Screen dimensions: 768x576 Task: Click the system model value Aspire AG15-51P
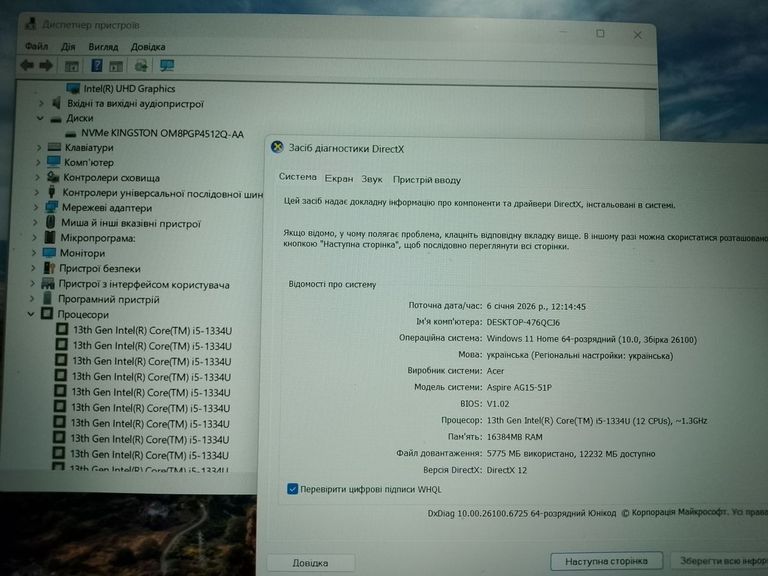519,387
